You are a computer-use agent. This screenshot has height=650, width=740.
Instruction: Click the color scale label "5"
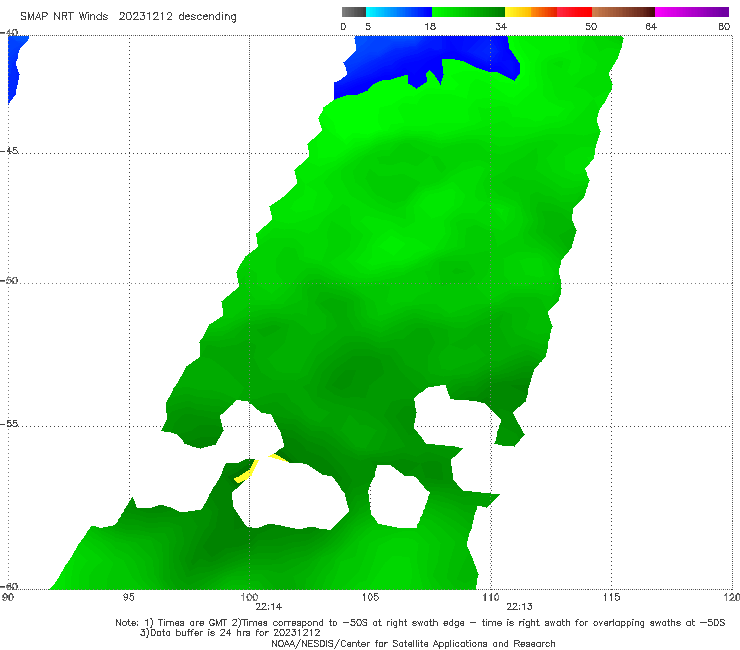(368, 27)
